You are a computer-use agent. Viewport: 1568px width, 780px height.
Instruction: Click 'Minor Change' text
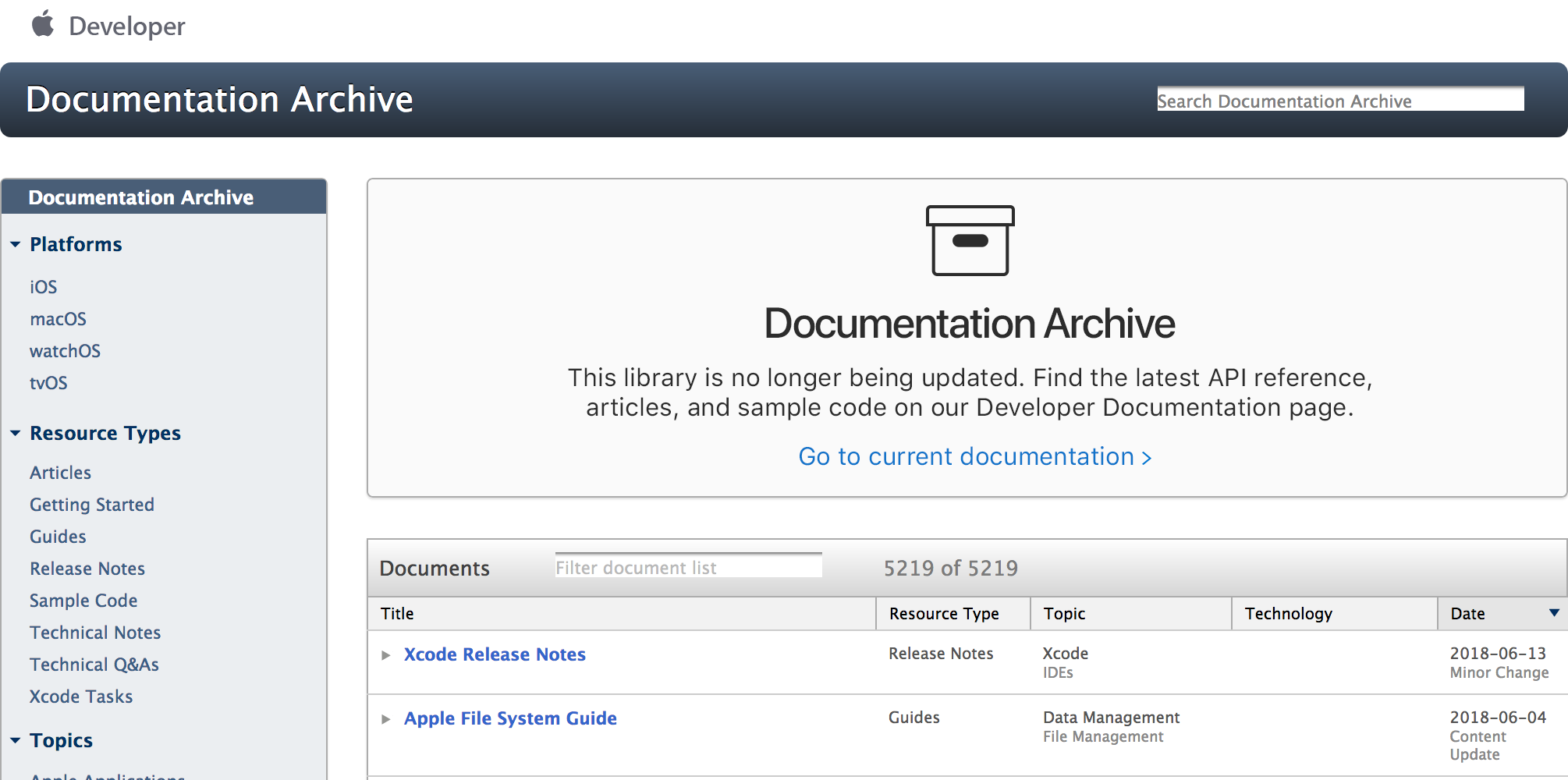1499,672
